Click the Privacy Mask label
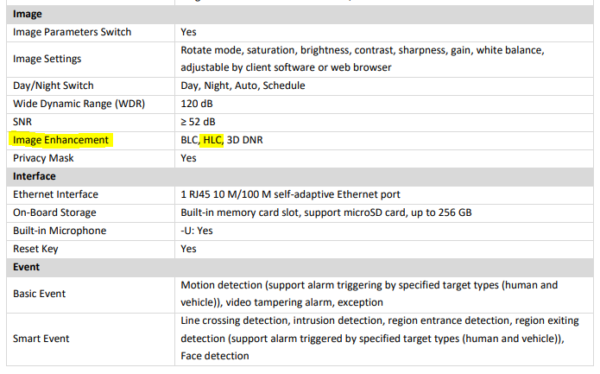600x374 pixels. (43, 158)
